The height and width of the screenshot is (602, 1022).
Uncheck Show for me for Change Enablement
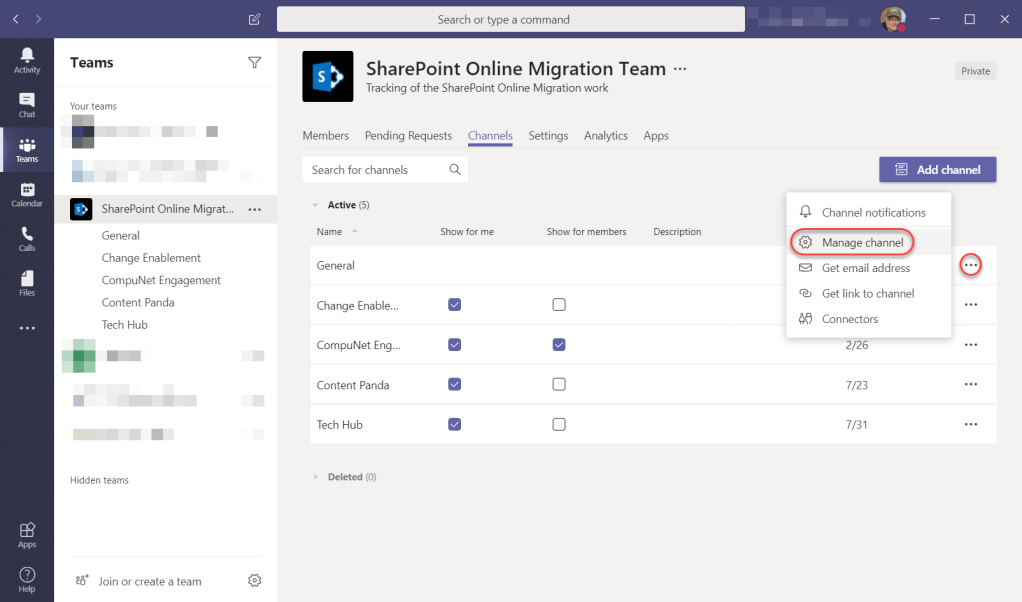click(455, 305)
